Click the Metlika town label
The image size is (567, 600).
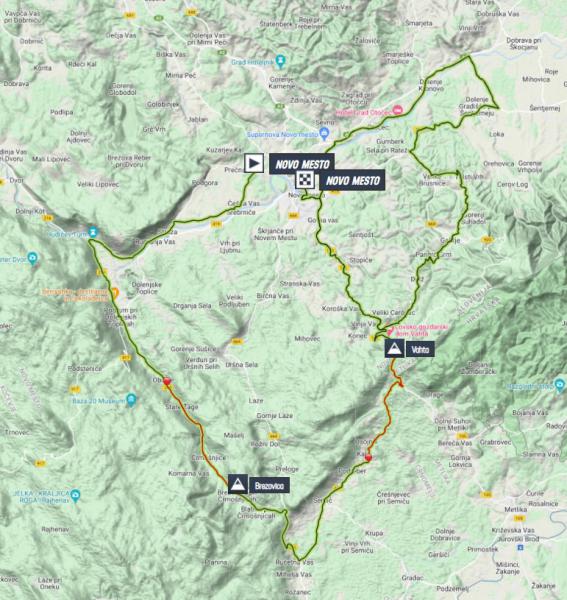(x=515, y=510)
